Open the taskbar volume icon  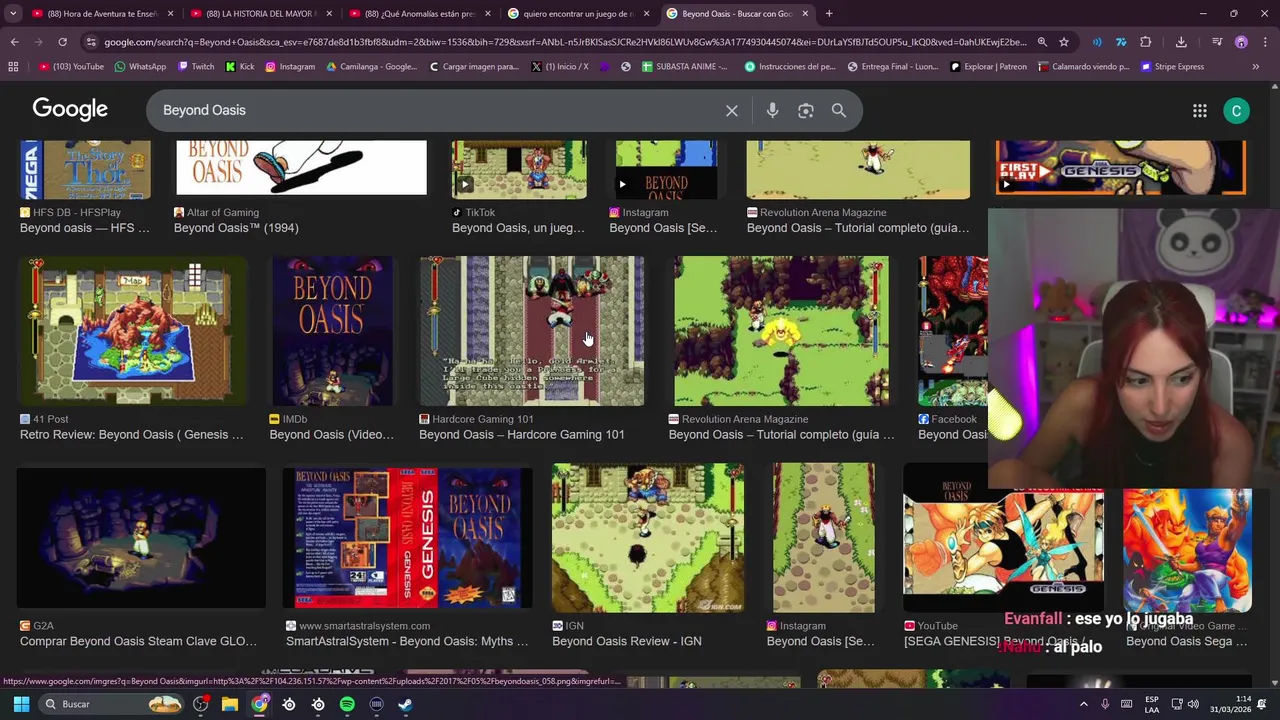point(1193,704)
